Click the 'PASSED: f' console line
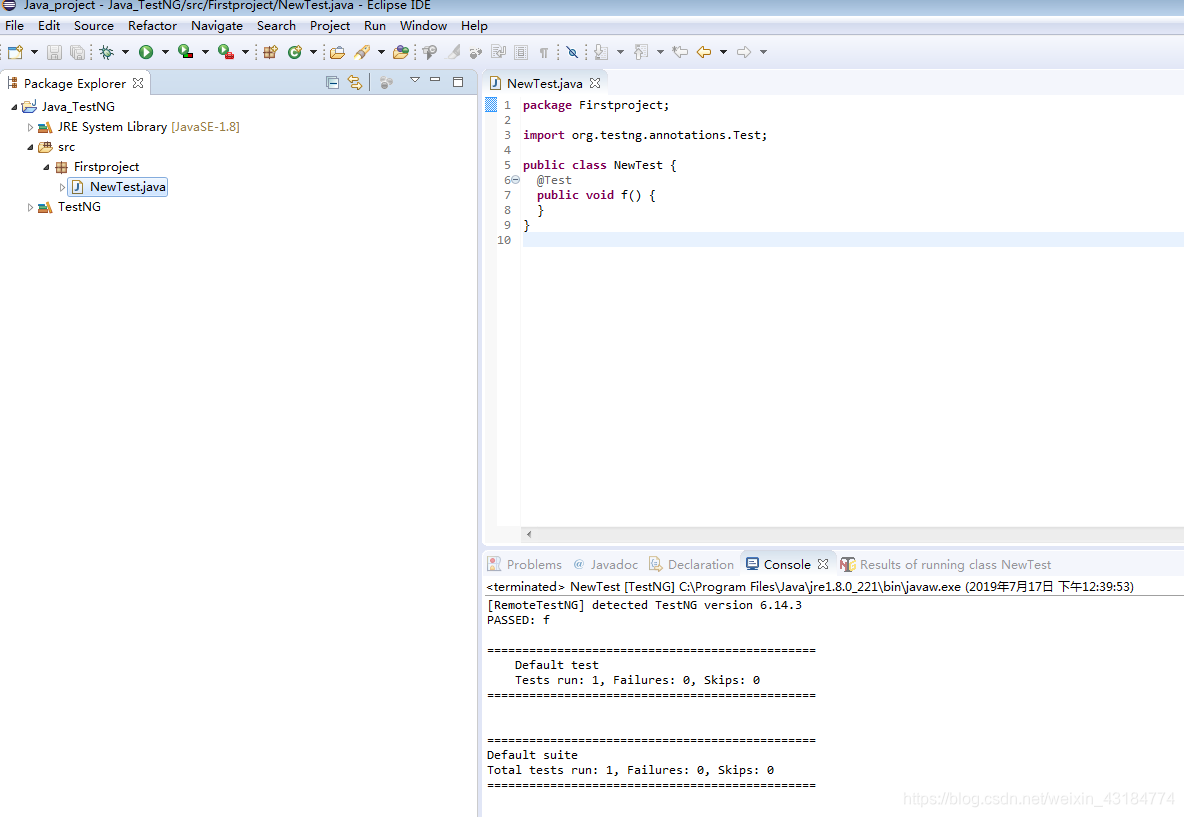 pyautogui.click(x=518, y=620)
